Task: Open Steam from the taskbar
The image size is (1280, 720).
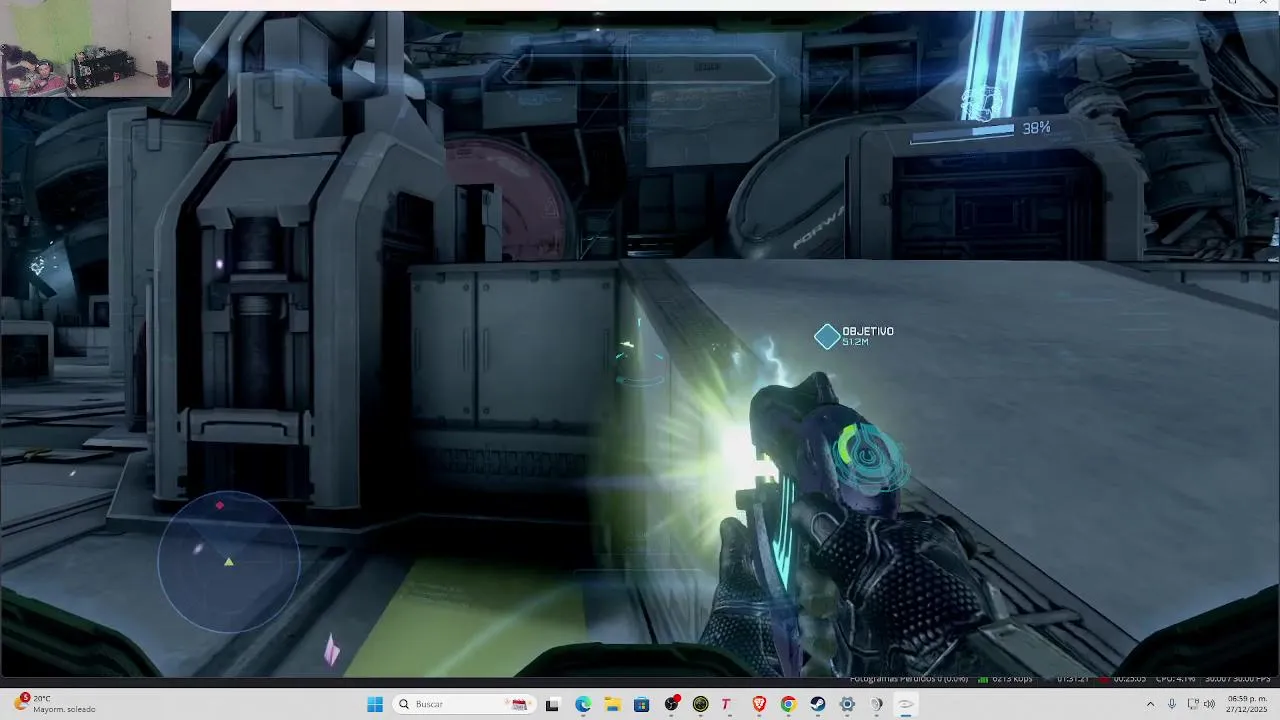Action: [817, 704]
